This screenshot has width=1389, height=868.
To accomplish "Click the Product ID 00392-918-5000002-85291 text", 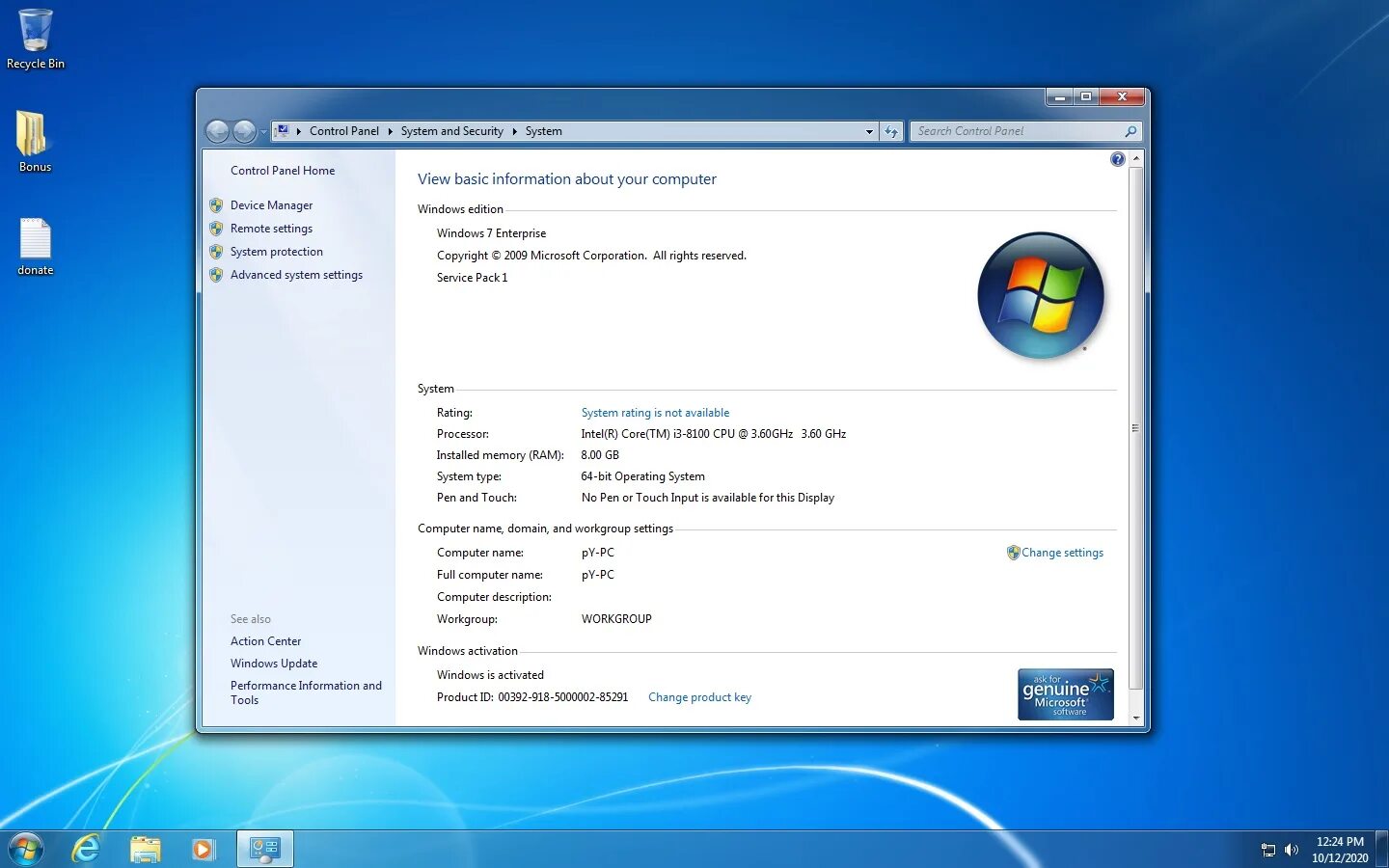I will pos(532,697).
